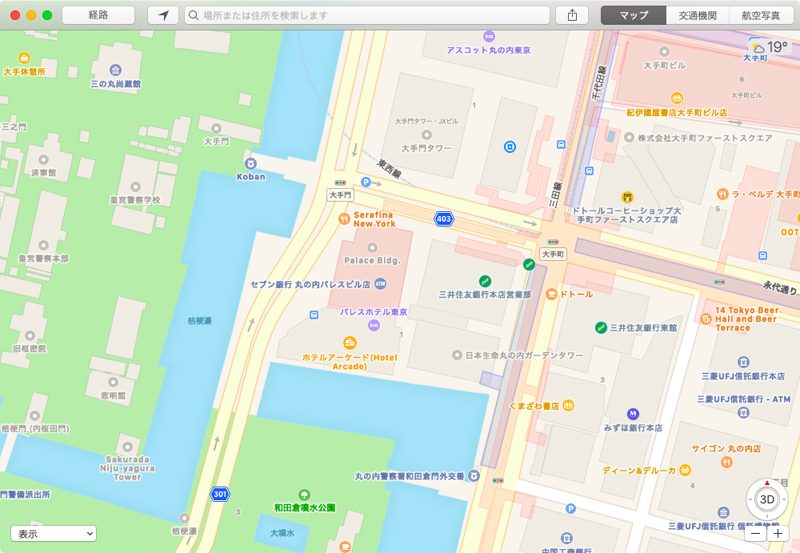Select the 済寧館 marker
Screen dimensions: 800x553
coord(44,160)
